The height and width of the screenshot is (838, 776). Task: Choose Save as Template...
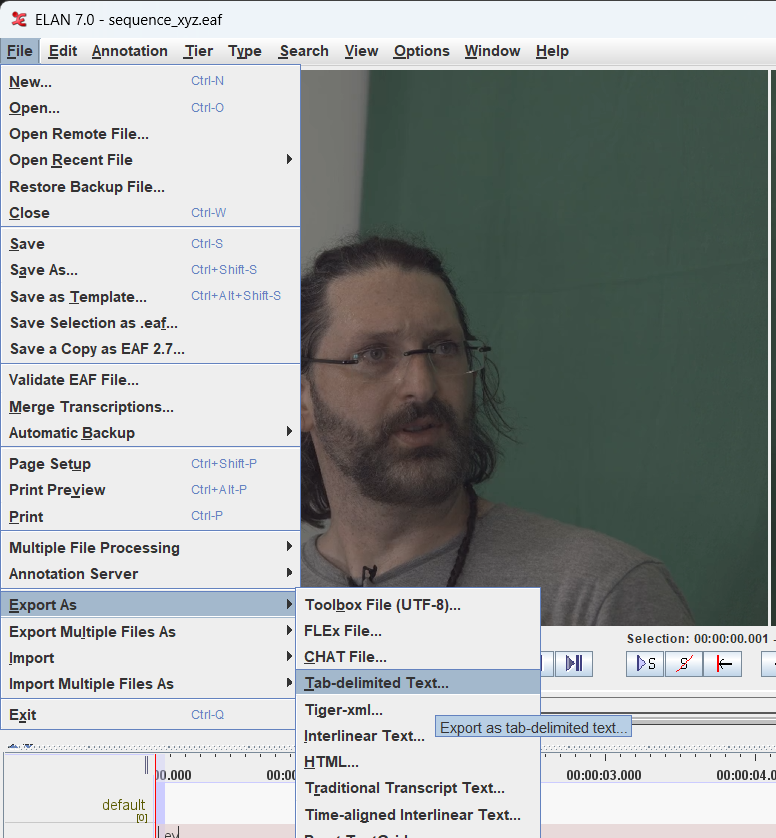coord(150,297)
